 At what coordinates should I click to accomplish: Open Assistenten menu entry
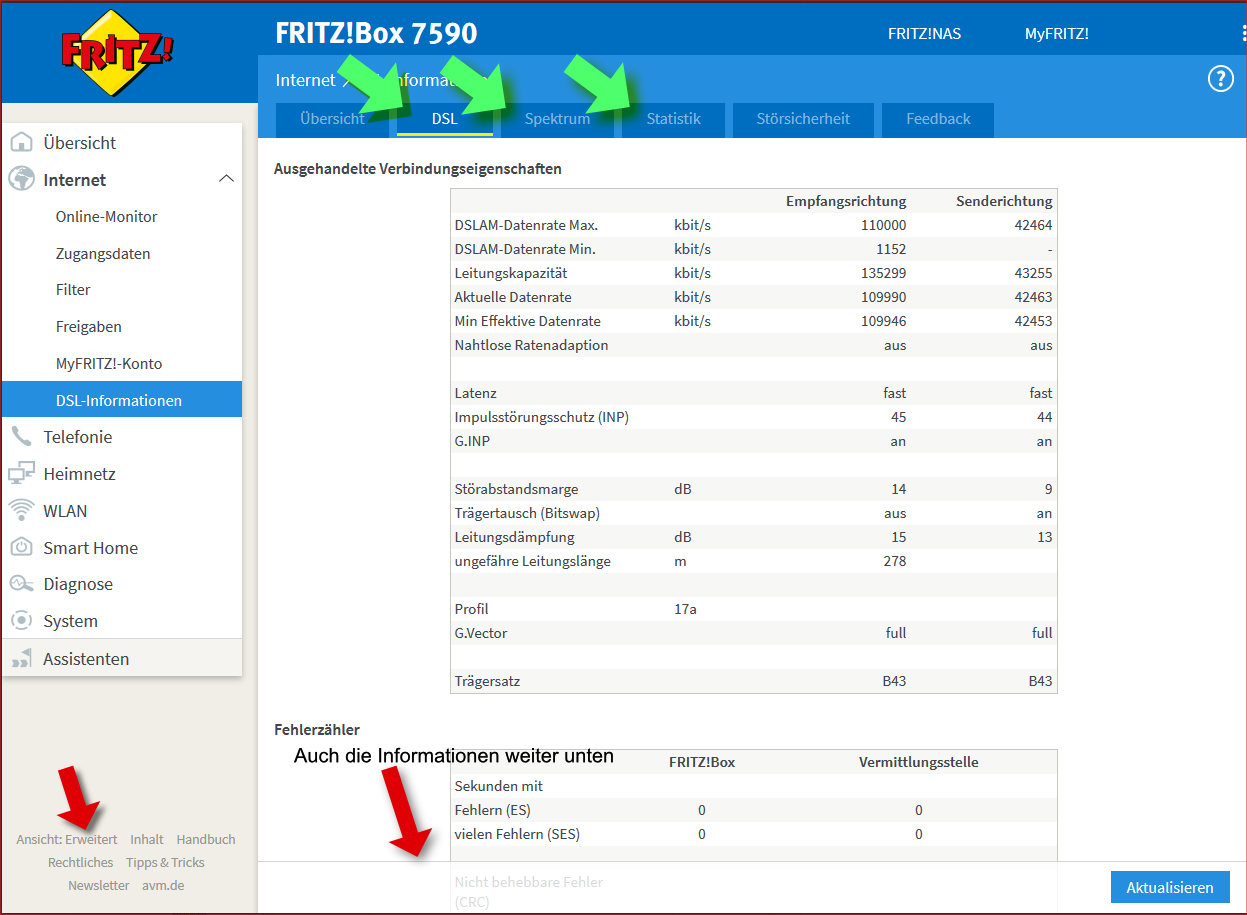coord(86,659)
